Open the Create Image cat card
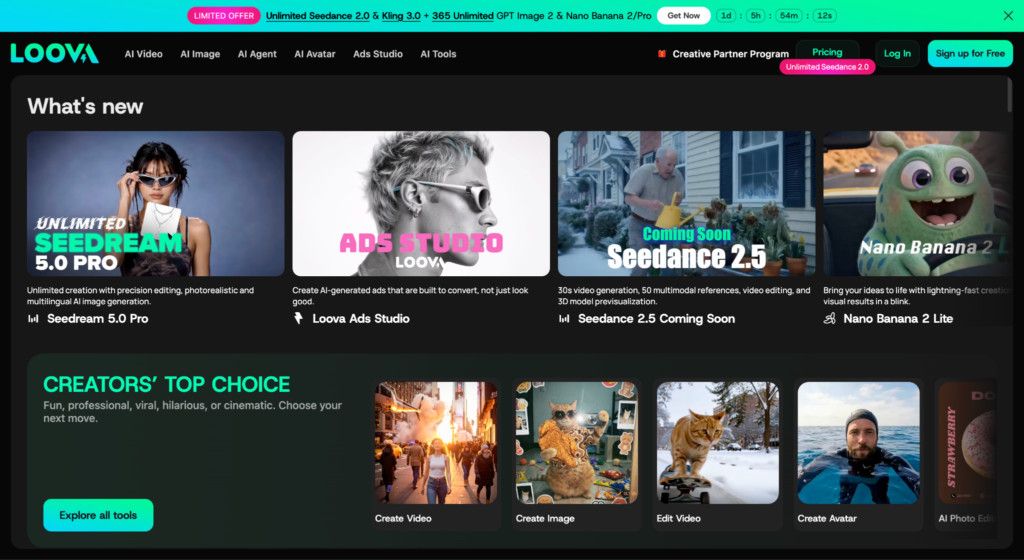This screenshot has width=1024, height=560. (x=577, y=443)
